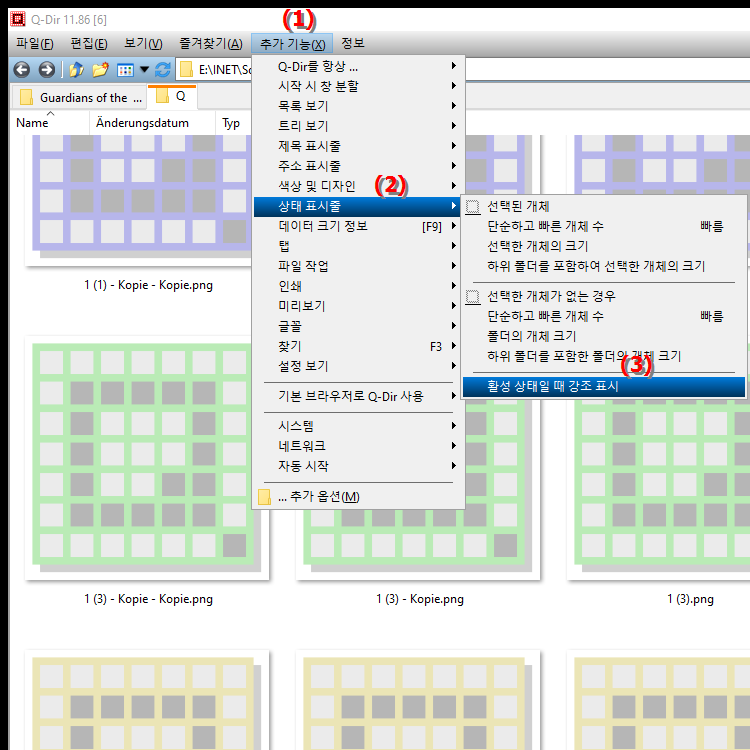Viewport: 750px width, 750px height.
Task: Open the 찾기 F3 submenu
Action: coord(358,347)
